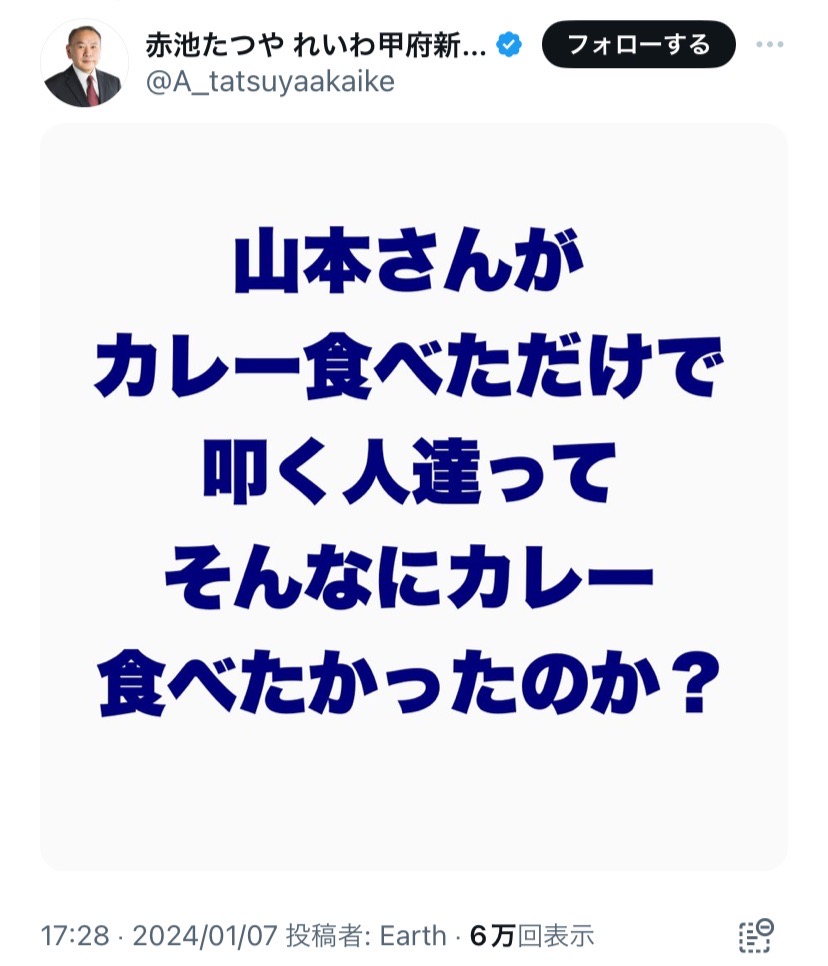The height and width of the screenshot is (966, 828).
Task: Open the handle @A_tatsuyaakaike
Action: tap(270, 81)
